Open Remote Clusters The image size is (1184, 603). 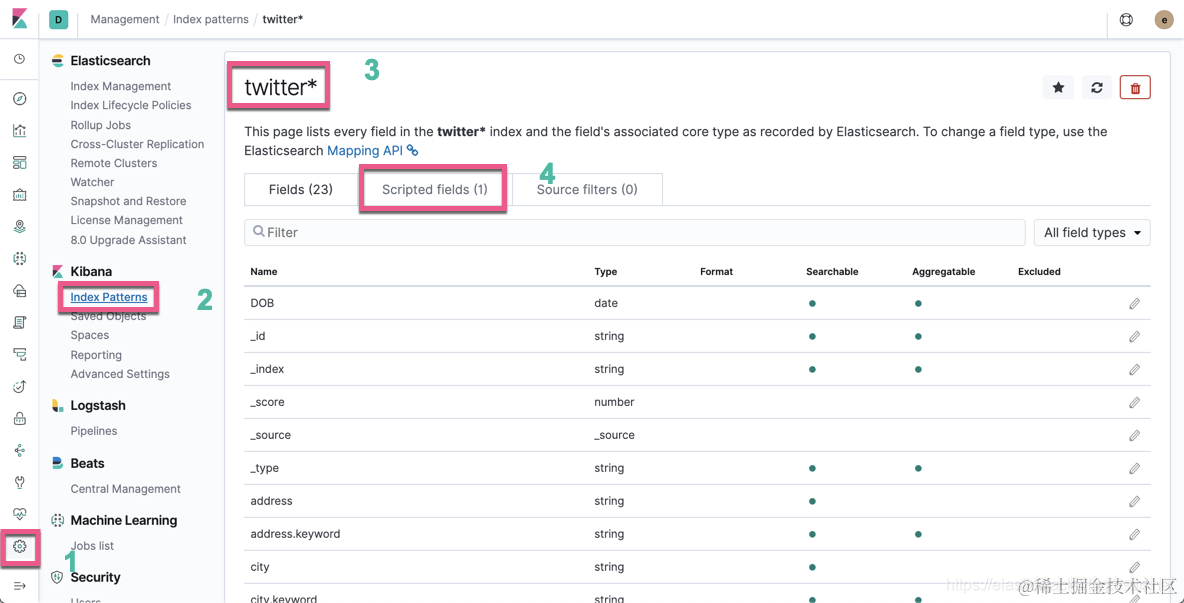[x=114, y=163]
